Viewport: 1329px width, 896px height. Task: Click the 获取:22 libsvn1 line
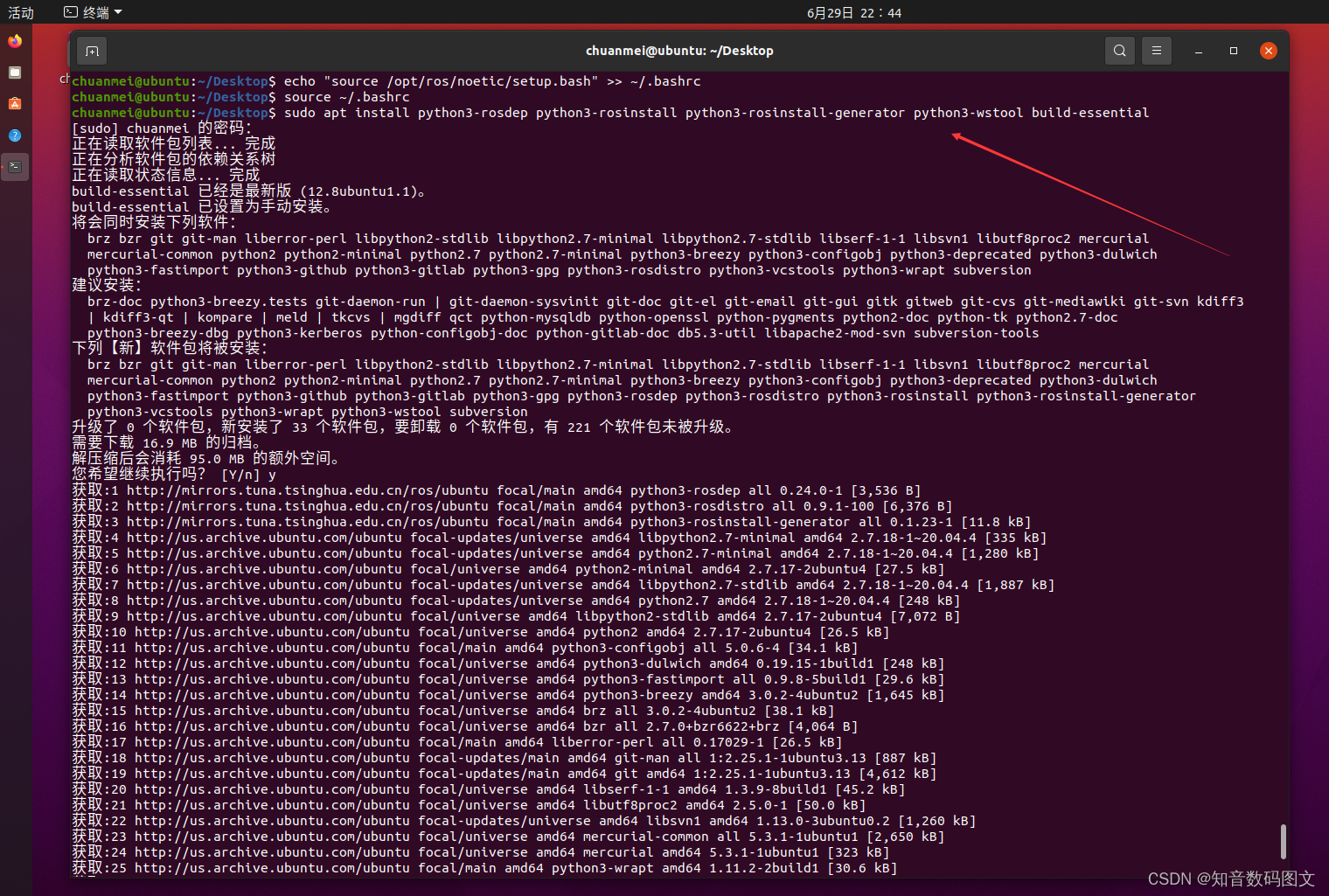[x=524, y=821]
